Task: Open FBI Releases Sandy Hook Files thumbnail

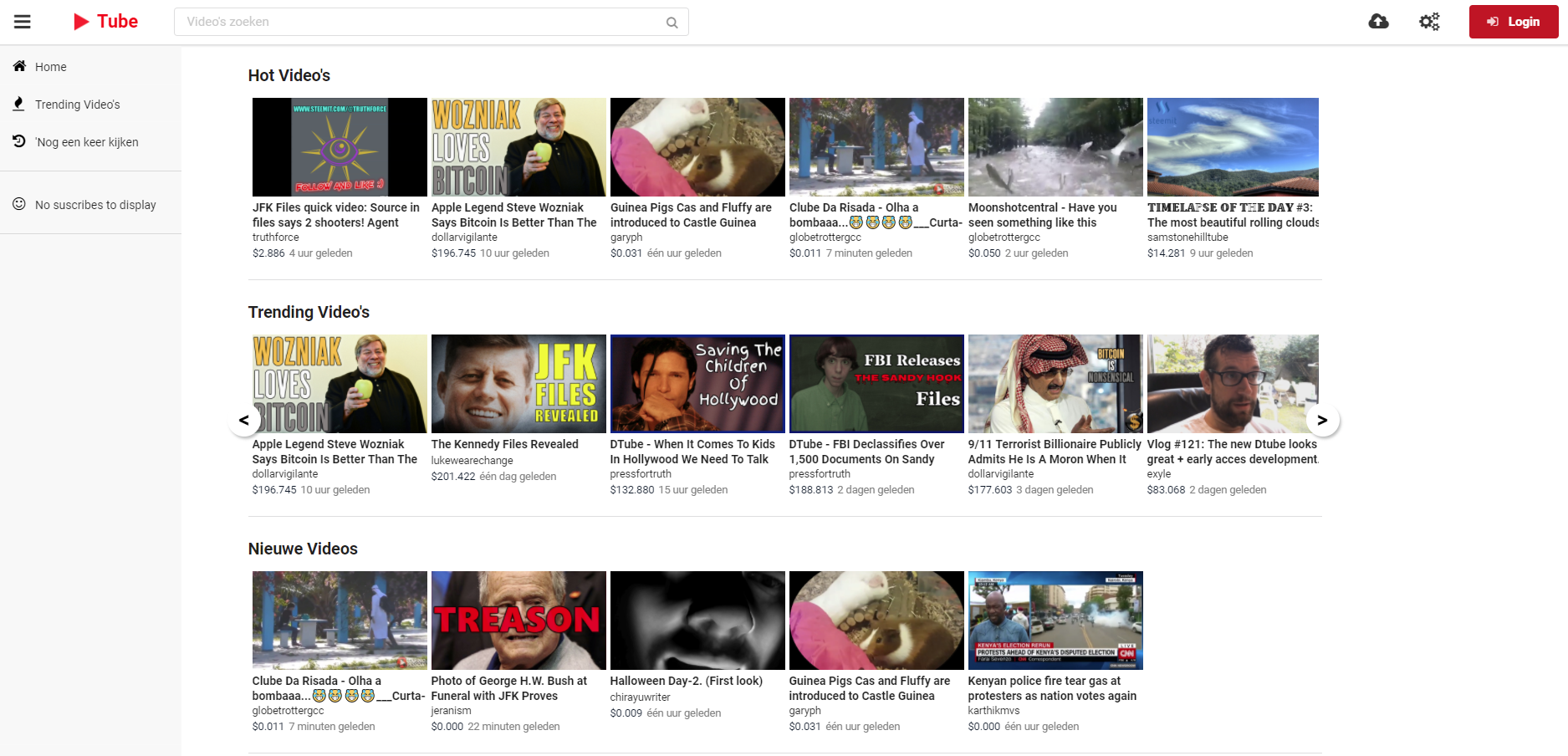Action: (x=876, y=384)
